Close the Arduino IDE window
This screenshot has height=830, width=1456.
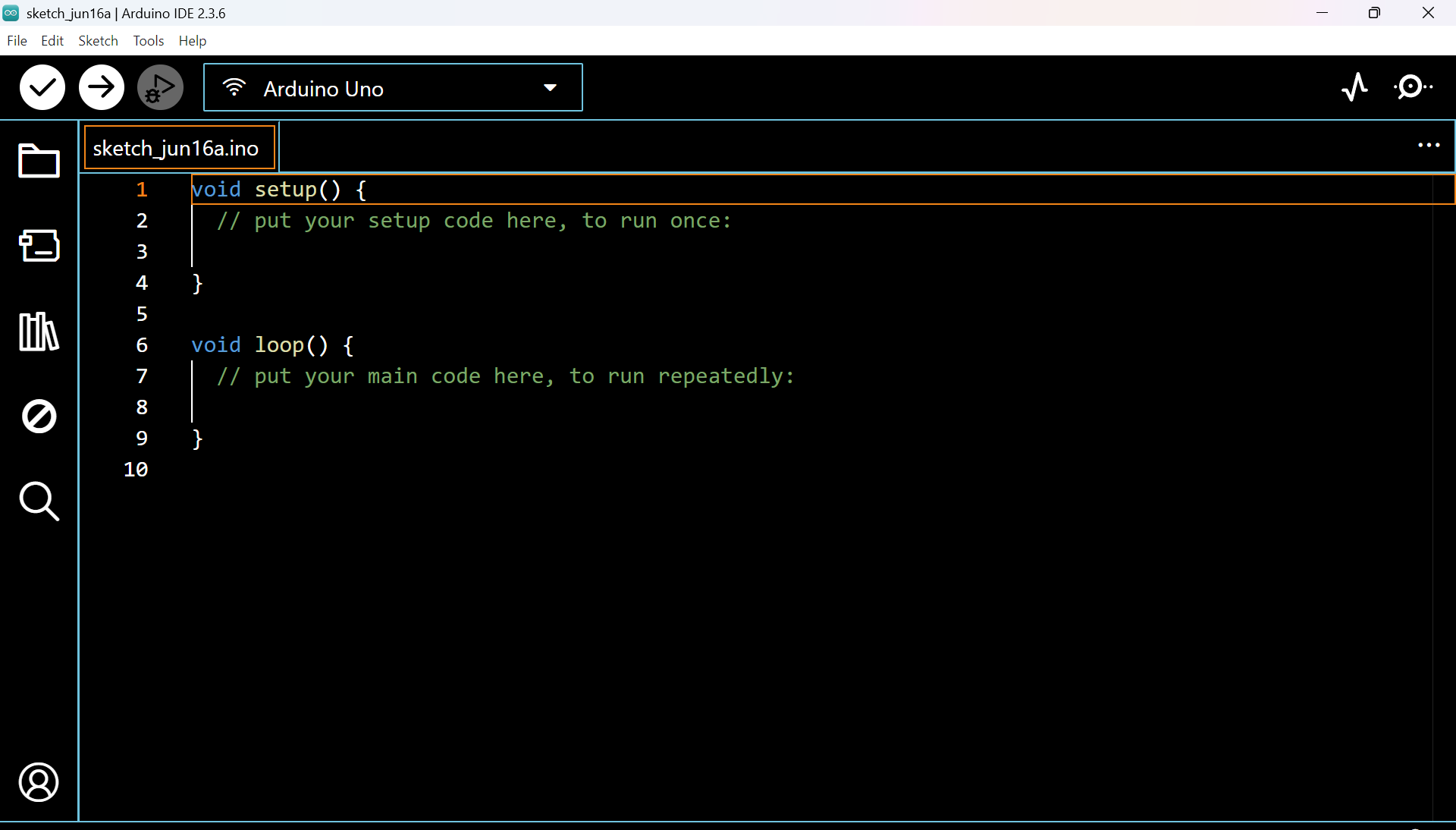[x=1429, y=13]
